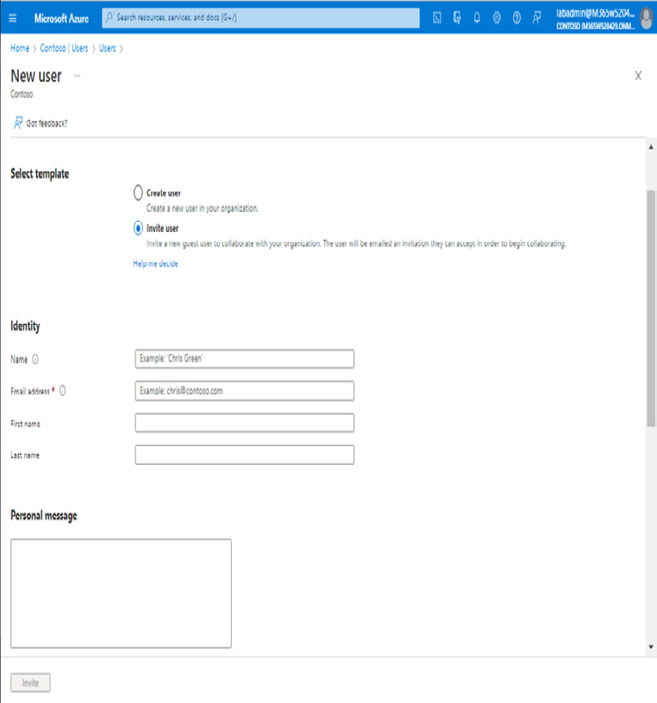This screenshot has width=657, height=703.
Task: Click inside the Personal message text area
Action: click(121, 594)
